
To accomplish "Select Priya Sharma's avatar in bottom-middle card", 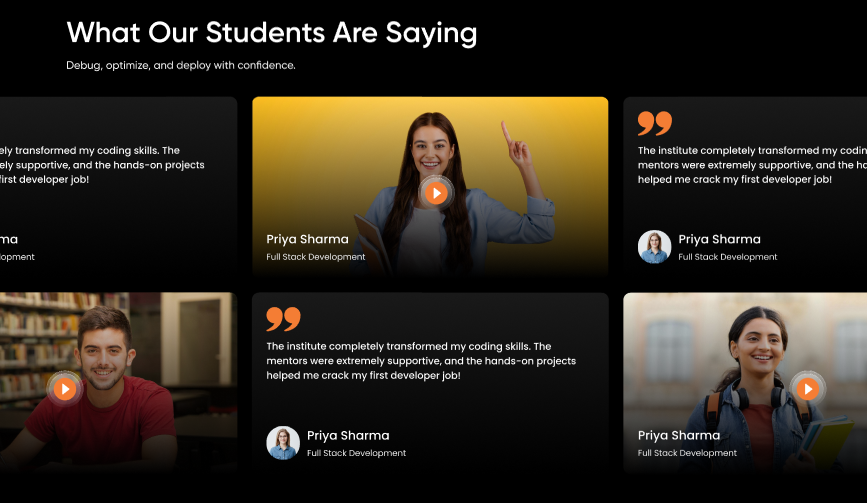I will pyautogui.click(x=283, y=443).
